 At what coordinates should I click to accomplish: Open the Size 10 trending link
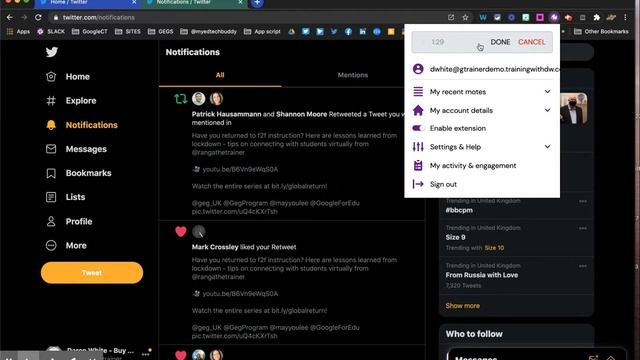[494, 248]
